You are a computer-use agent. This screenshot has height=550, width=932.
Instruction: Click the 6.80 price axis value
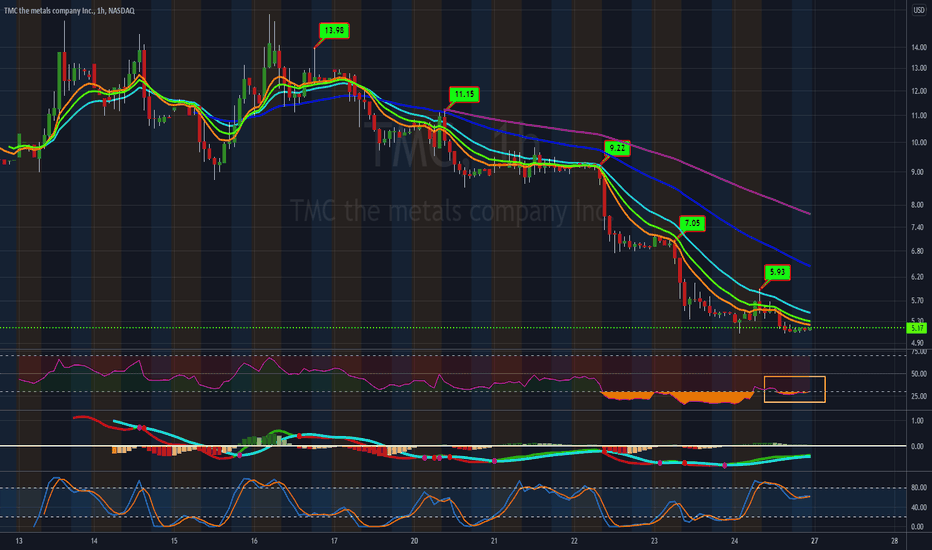point(918,252)
